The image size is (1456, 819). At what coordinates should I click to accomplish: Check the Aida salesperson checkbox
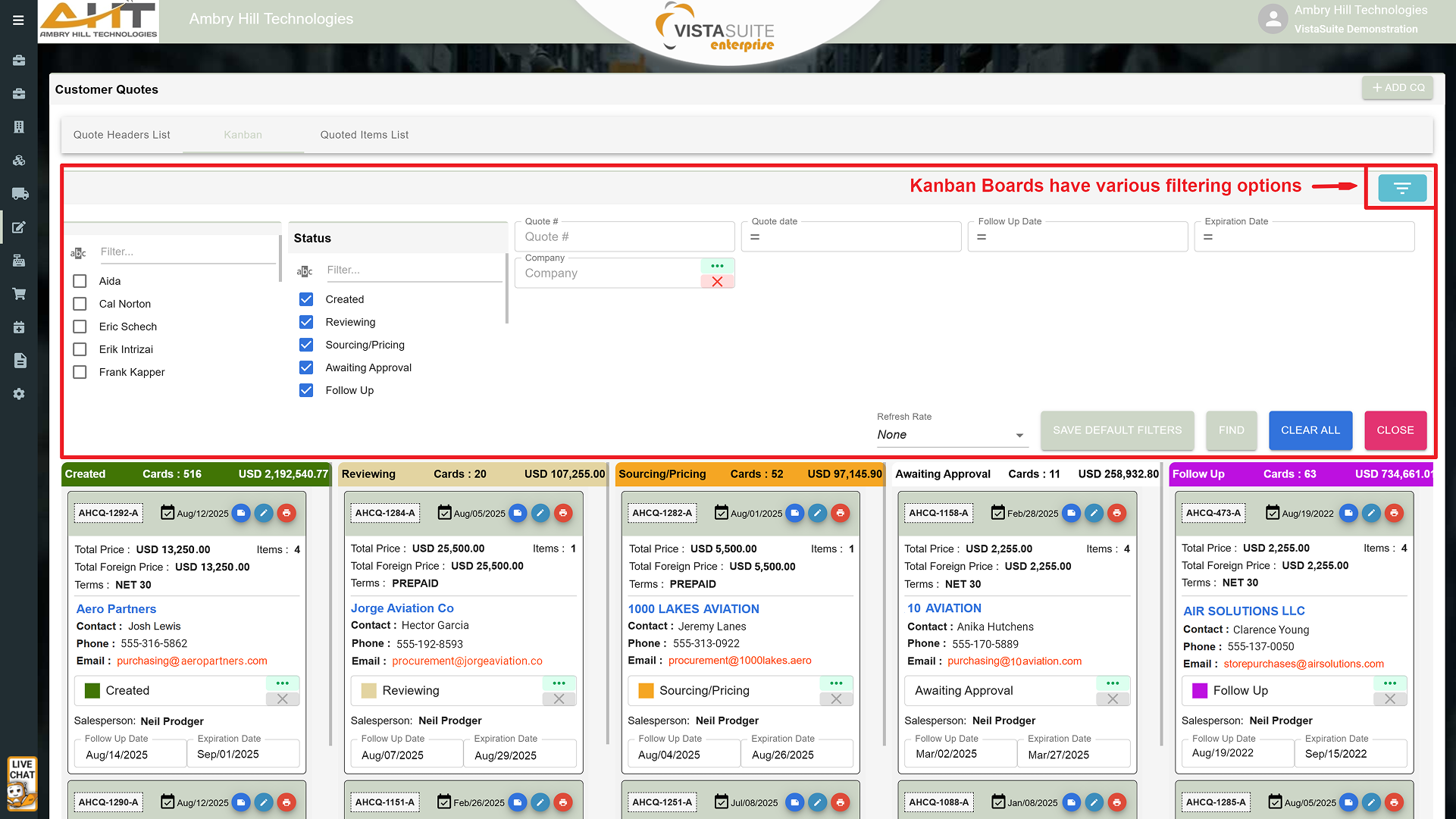(x=80, y=281)
